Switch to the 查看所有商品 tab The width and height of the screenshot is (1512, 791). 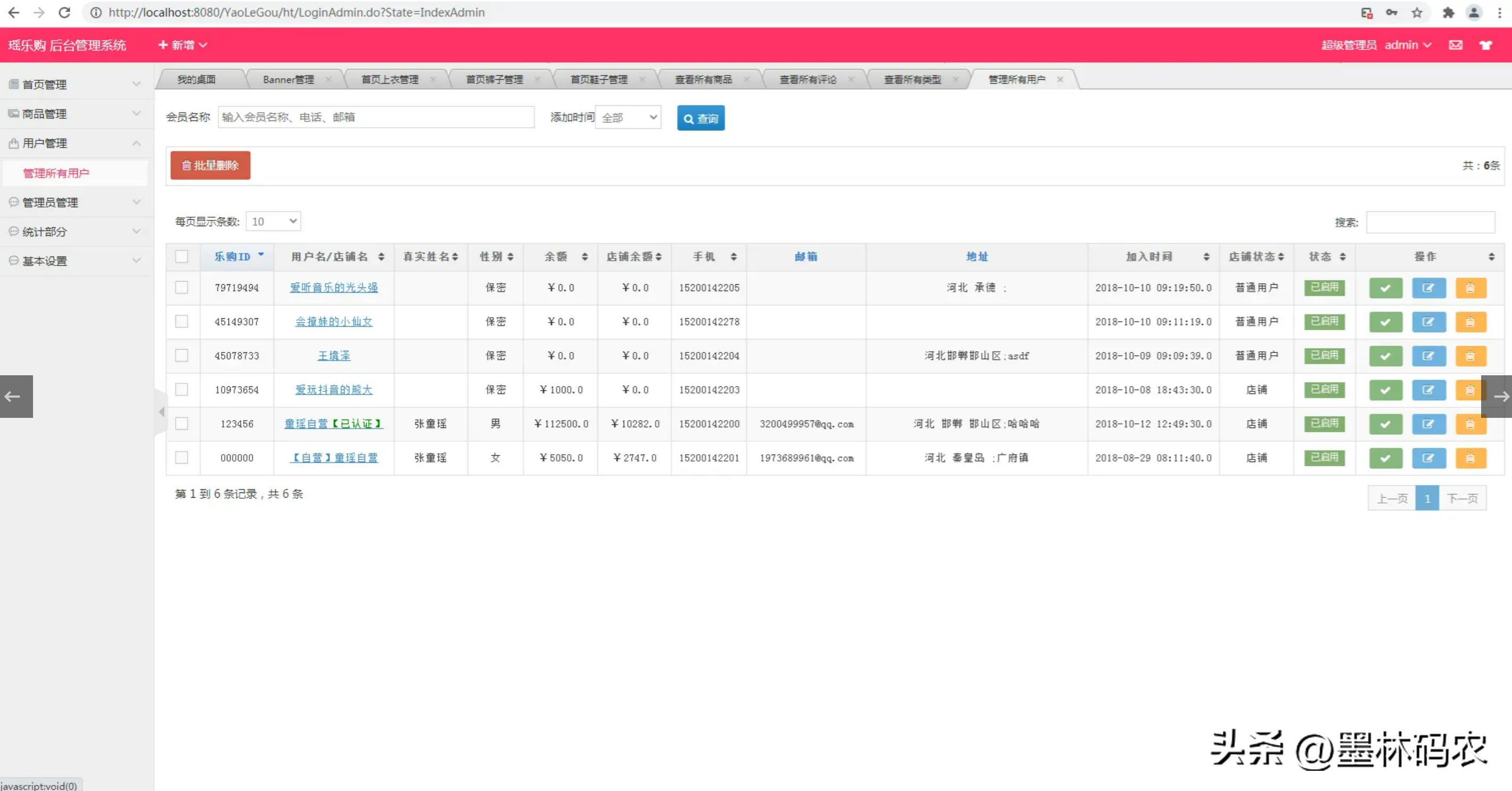(703, 79)
